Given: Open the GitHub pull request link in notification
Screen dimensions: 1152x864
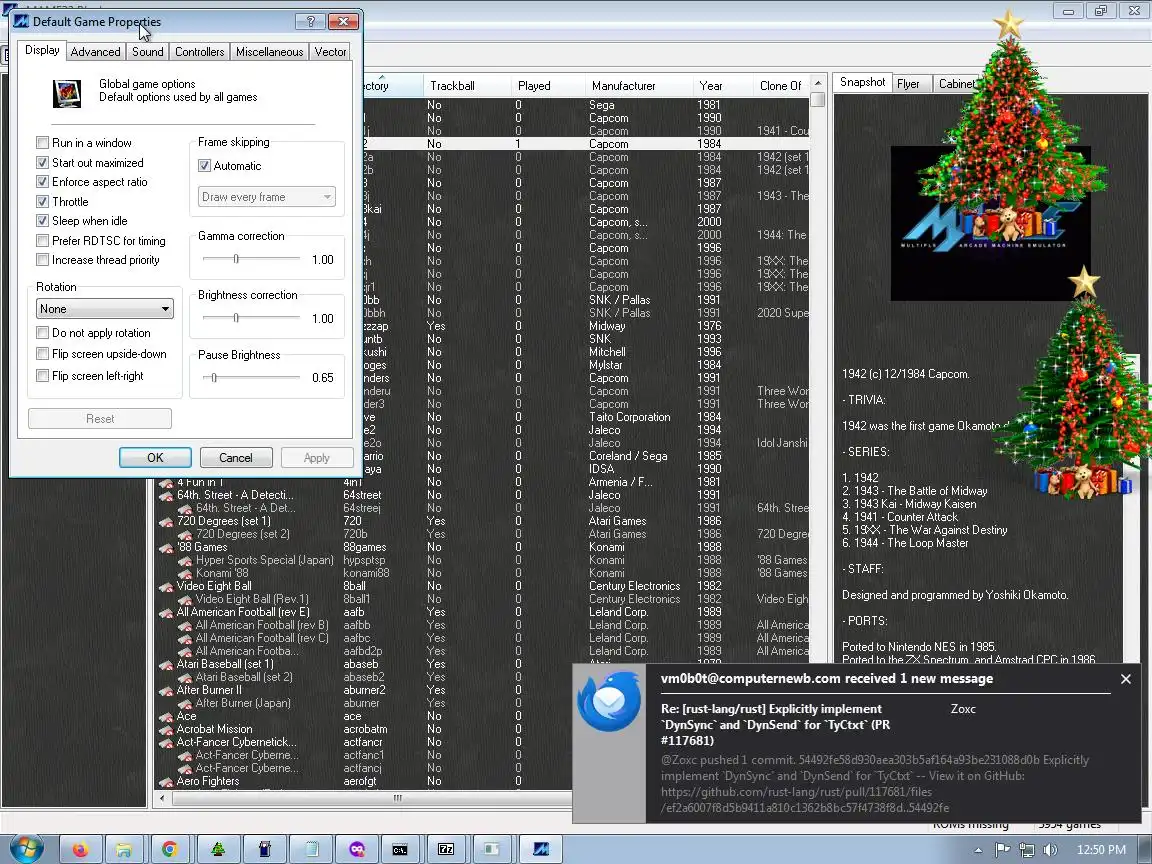Looking at the screenshot, I should click(x=804, y=799).
